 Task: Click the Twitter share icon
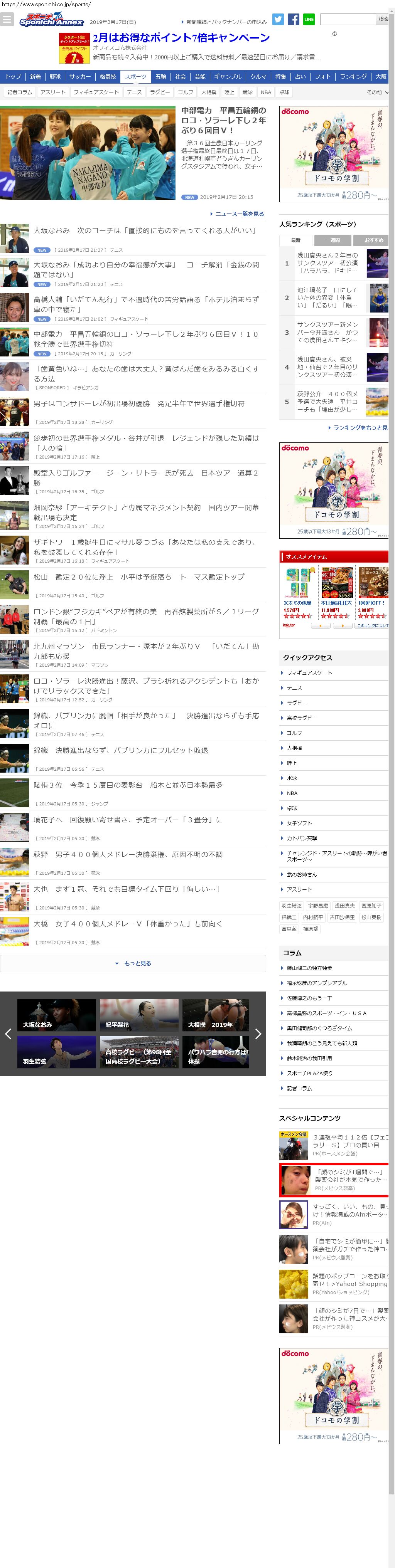coord(278,20)
